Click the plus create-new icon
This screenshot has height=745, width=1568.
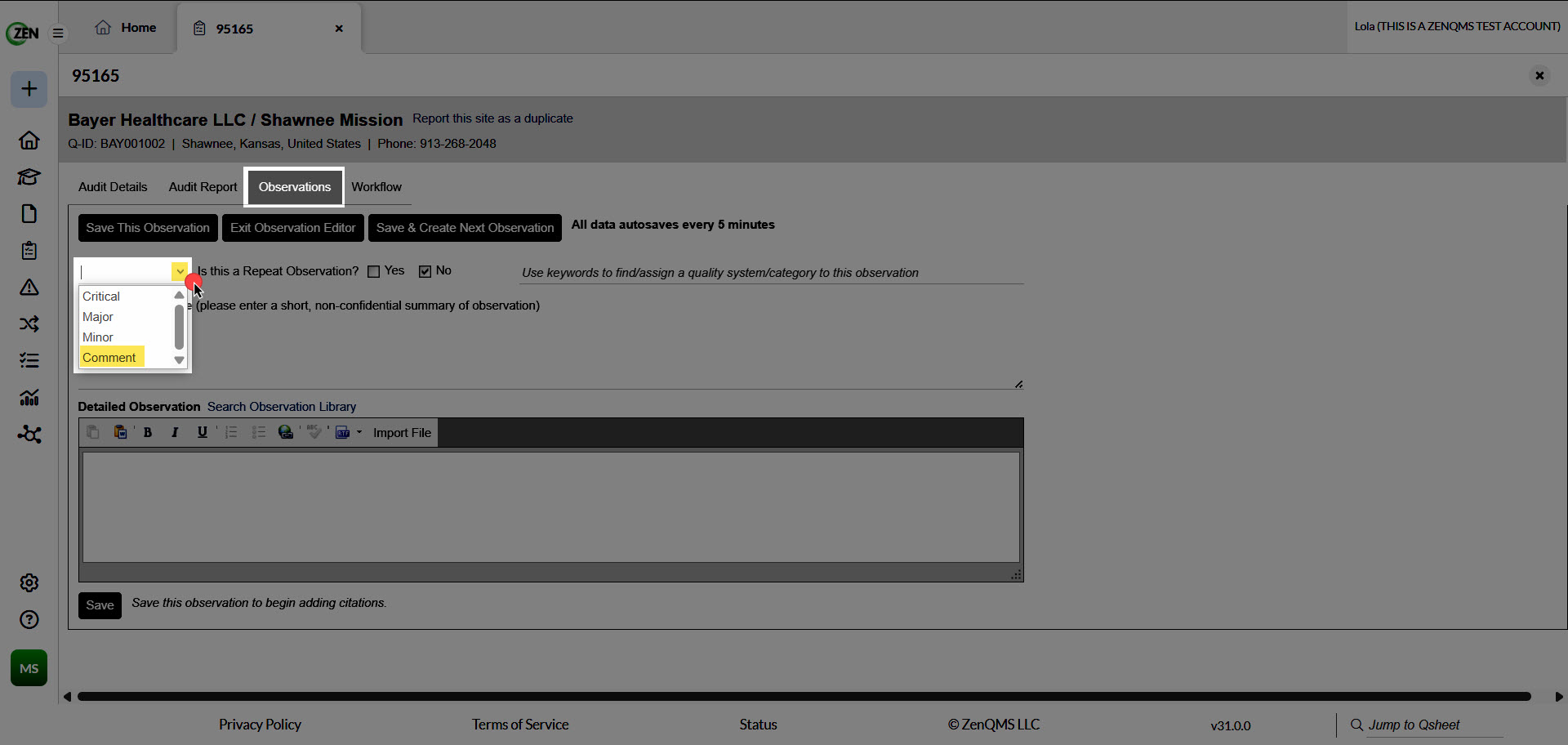pos(29,88)
